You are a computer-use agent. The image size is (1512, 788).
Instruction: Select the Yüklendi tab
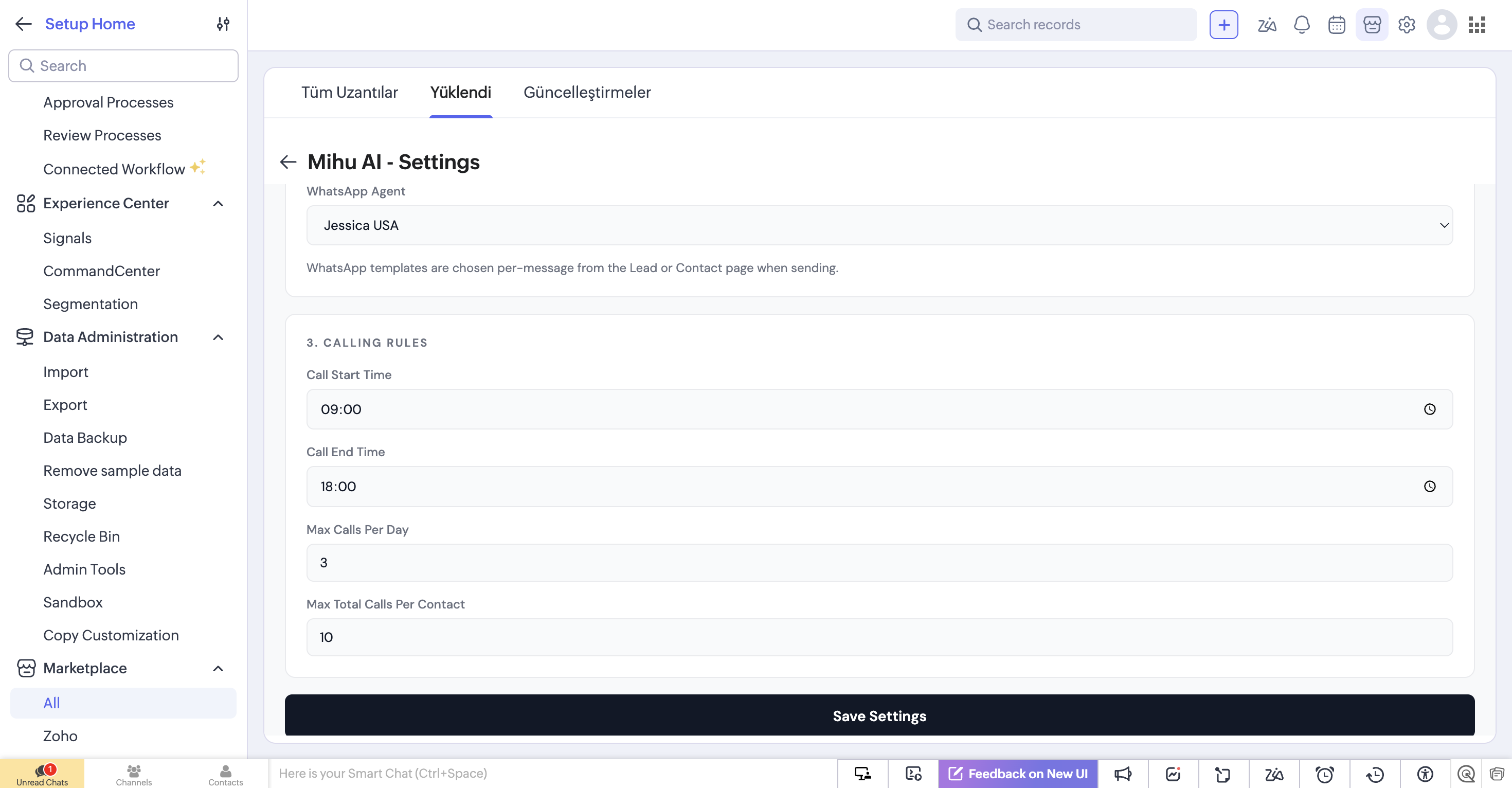click(x=461, y=92)
